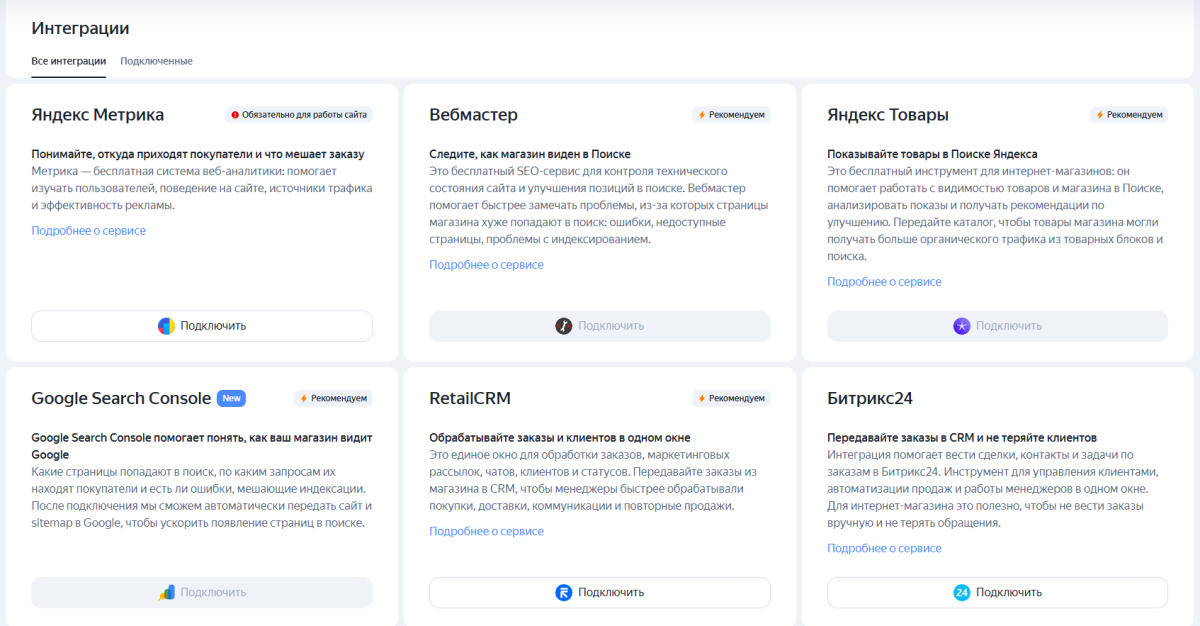Click the lightning icon in the Яндекс Товары badge

pyautogui.click(x=1100, y=115)
